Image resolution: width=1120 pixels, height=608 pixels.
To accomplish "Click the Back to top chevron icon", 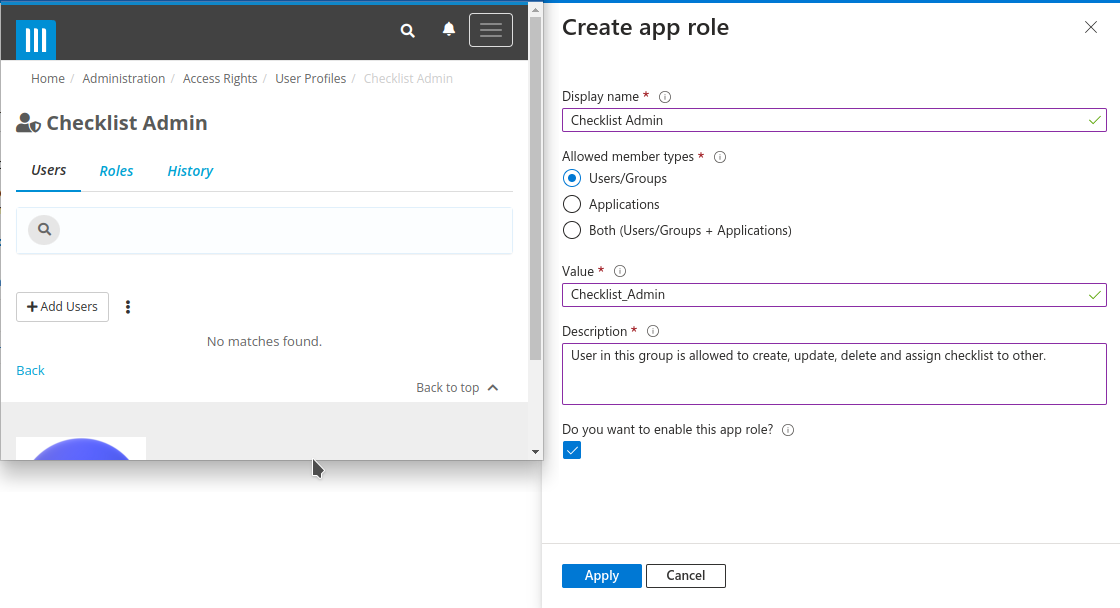I will (493, 387).
